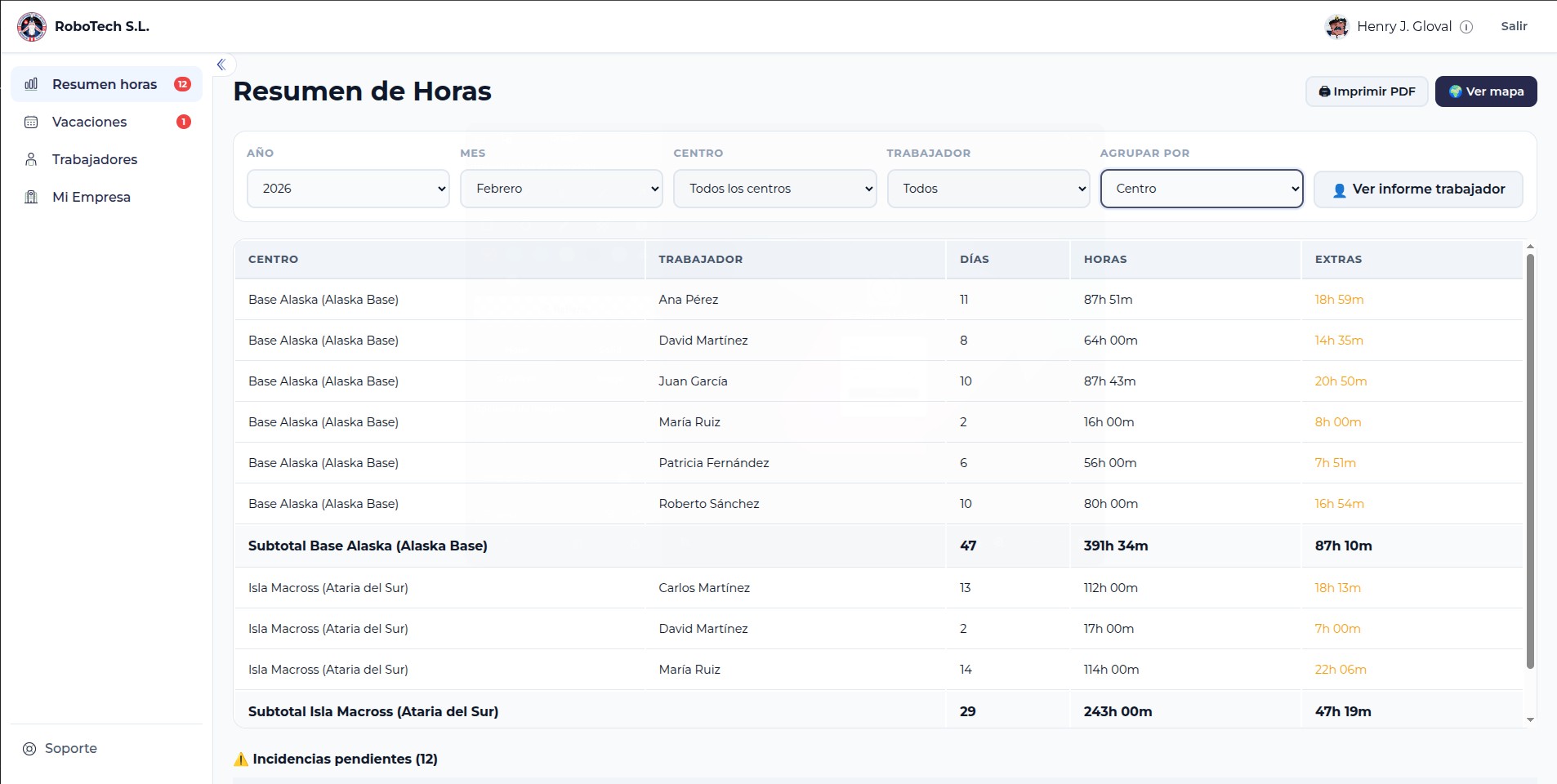Open the Trabajador dropdown showing Todos

tap(988, 189)
